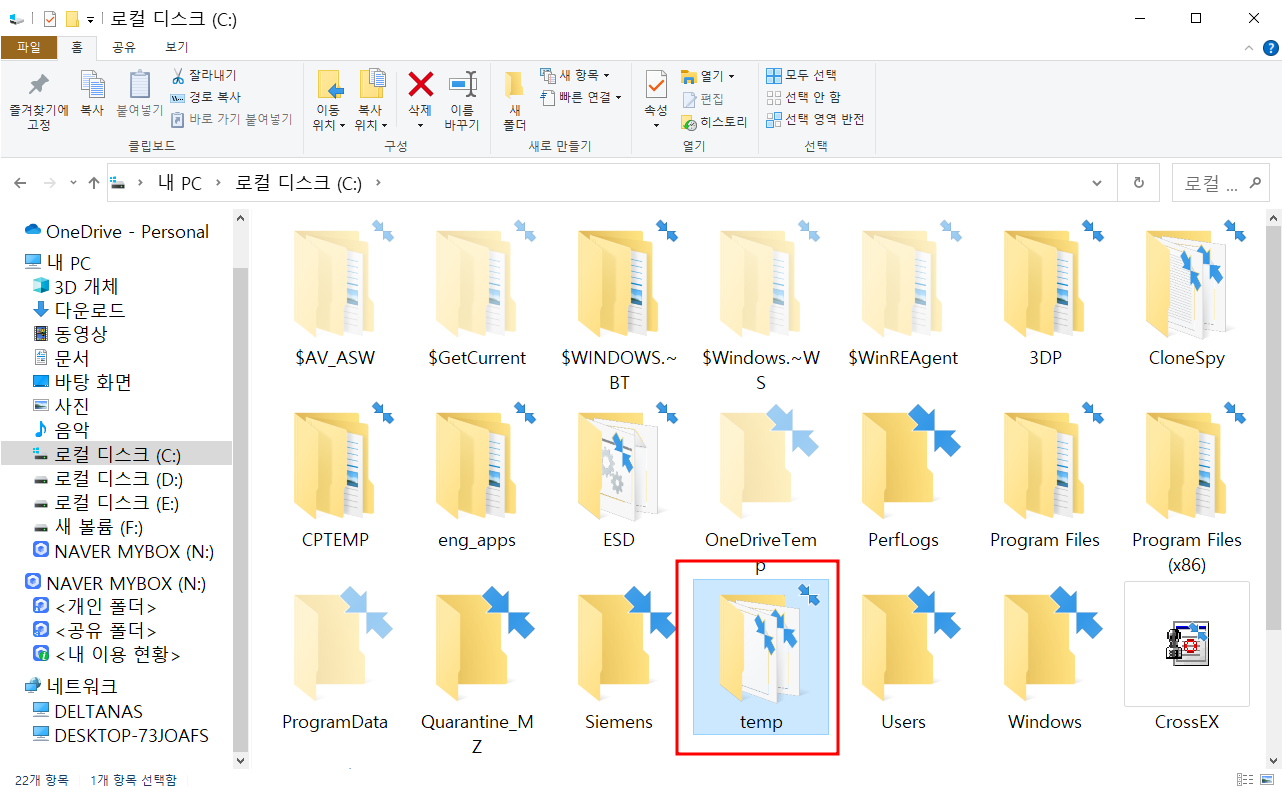The image size is (1283, 793).
Task: Open 이동 위치 move-to dropdown
Action: (328, 118)
